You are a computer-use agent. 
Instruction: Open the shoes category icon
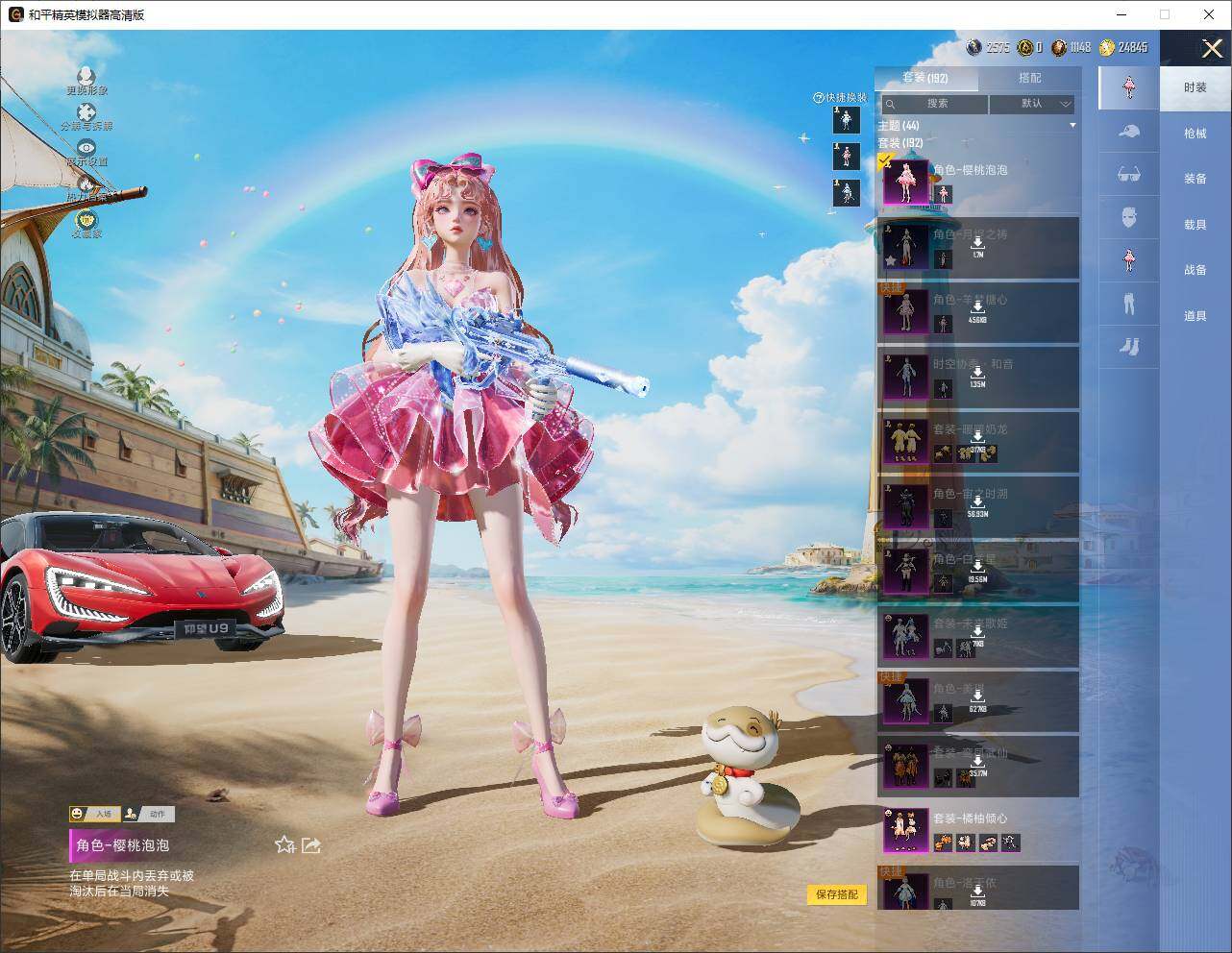click(x=1129, y=347)
